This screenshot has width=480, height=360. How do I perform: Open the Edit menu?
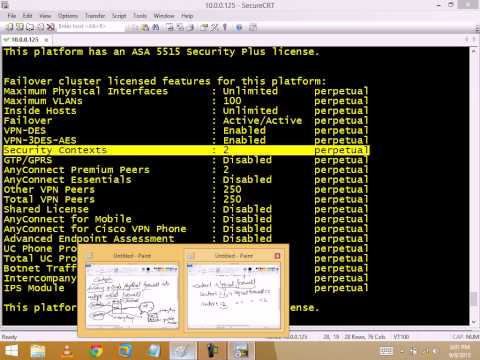(27, 16)
